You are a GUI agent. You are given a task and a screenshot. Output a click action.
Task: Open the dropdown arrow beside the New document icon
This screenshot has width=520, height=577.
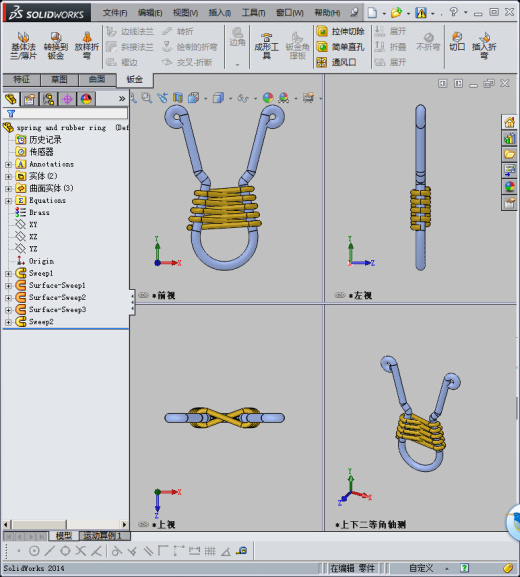[x=384, y=14]
